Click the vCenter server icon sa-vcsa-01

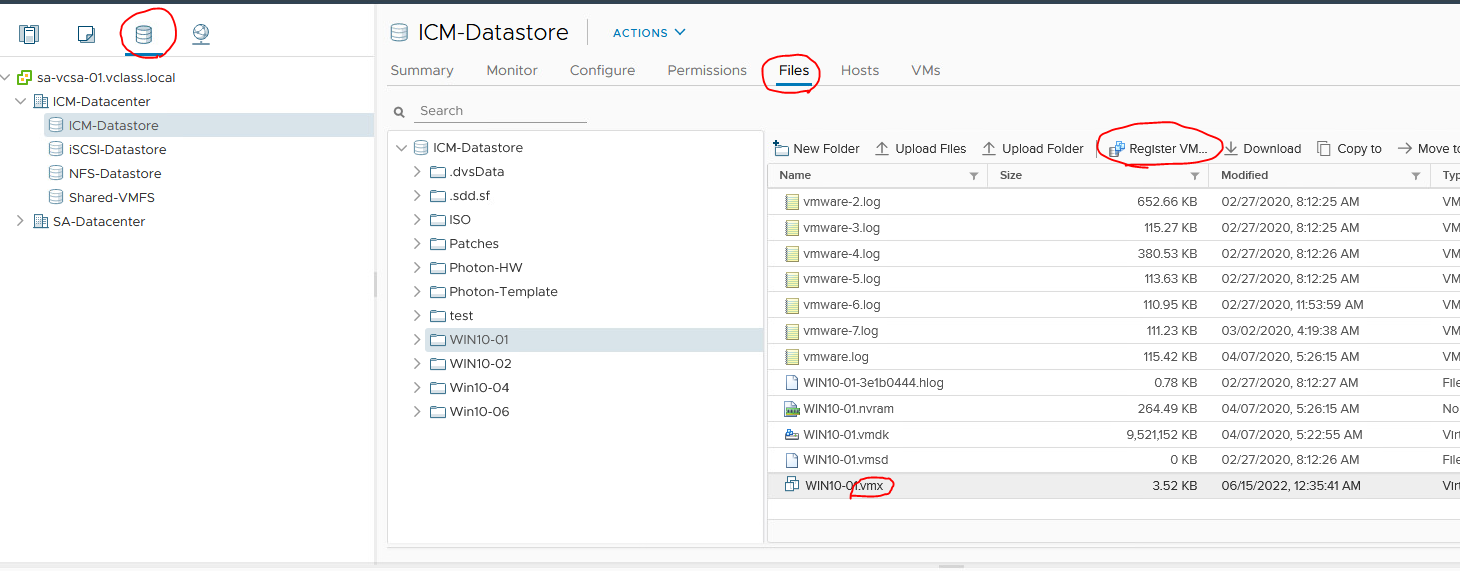[25, 77]
